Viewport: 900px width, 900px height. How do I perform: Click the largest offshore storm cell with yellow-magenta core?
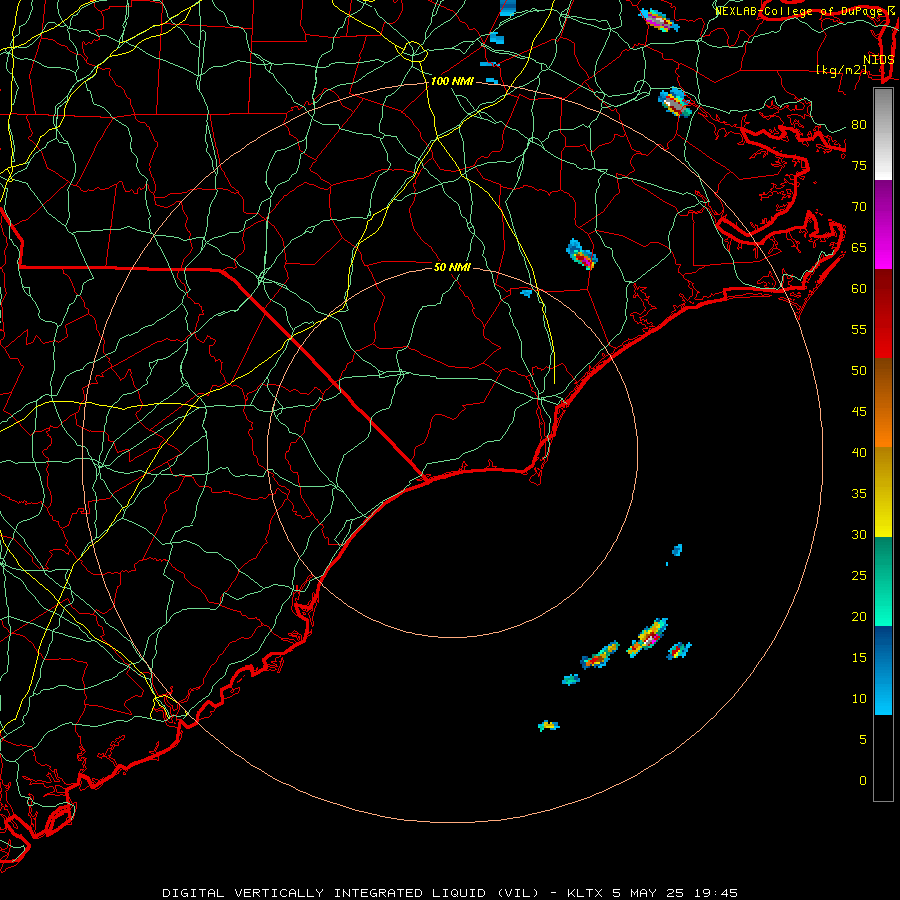(x=647, y=638)
